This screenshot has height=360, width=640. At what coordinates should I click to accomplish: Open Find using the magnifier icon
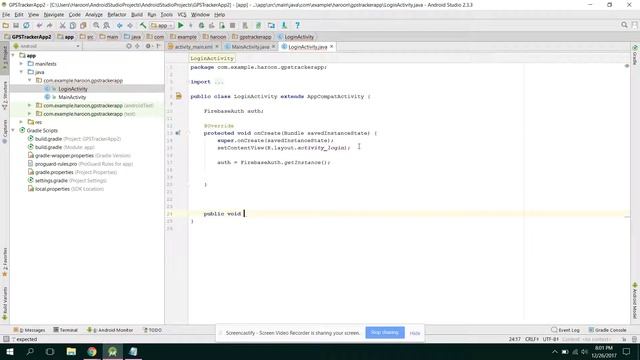[96, 25]
